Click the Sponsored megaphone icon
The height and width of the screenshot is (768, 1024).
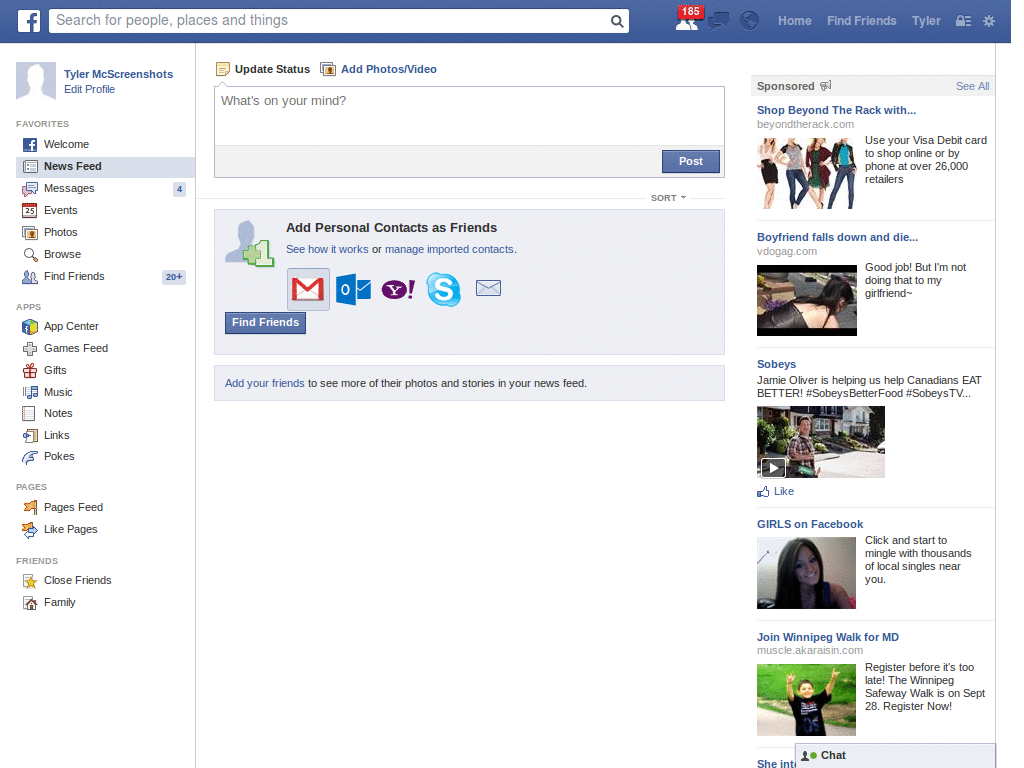click(826, 86)
